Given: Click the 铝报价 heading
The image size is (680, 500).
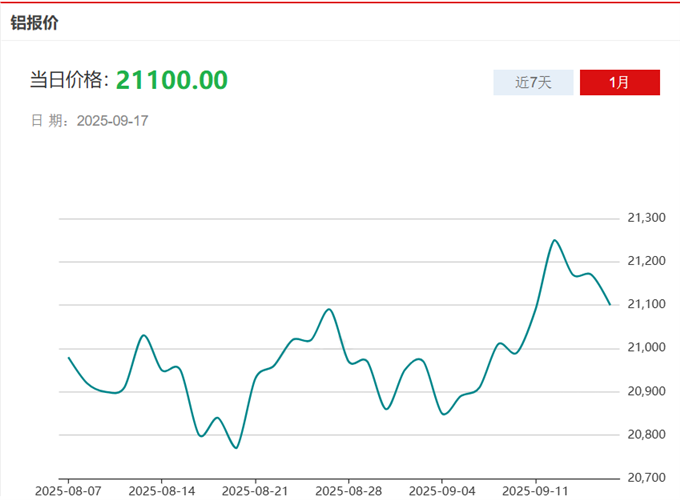Looking at the screenshot, I should pos(34,22).
